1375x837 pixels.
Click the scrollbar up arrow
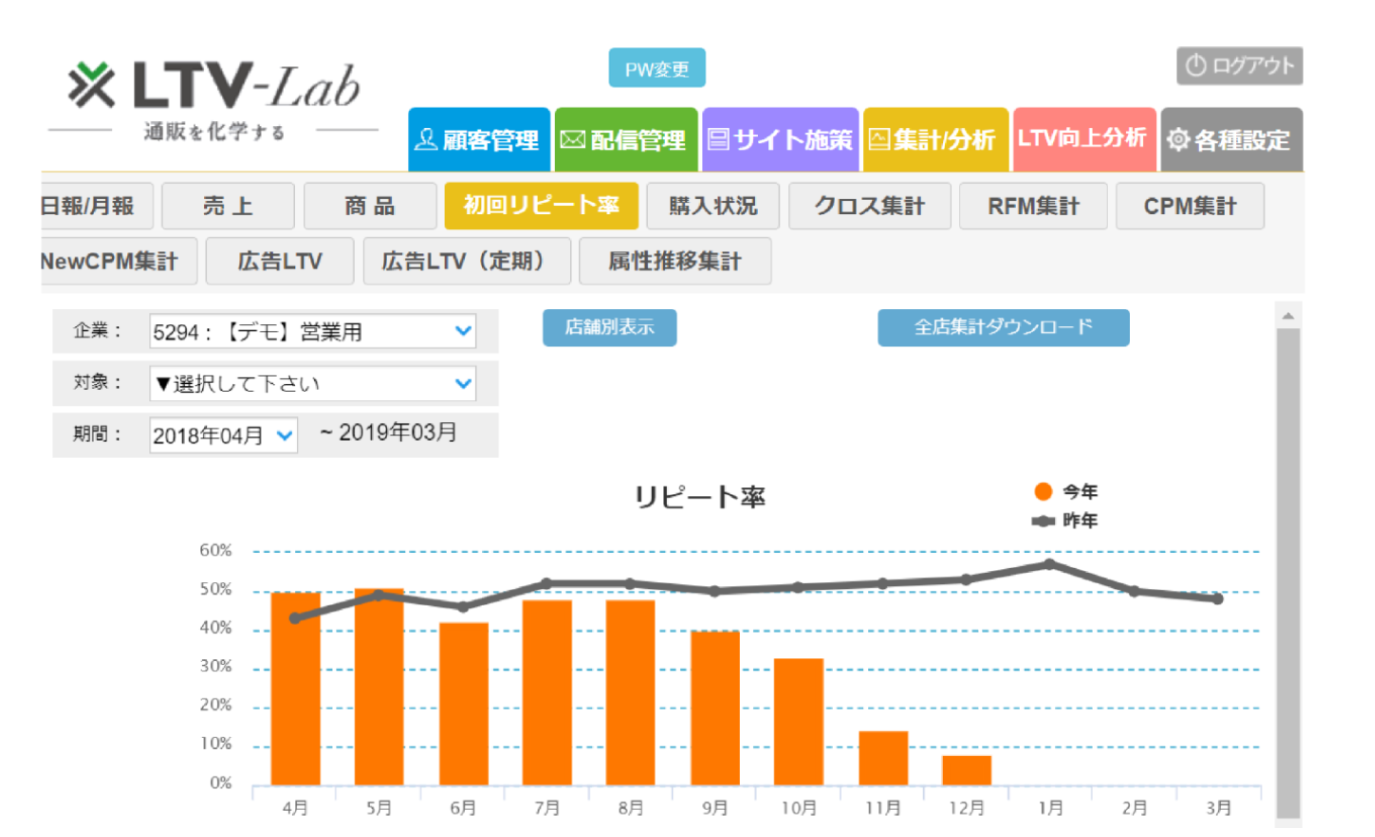pos(1288,316)
